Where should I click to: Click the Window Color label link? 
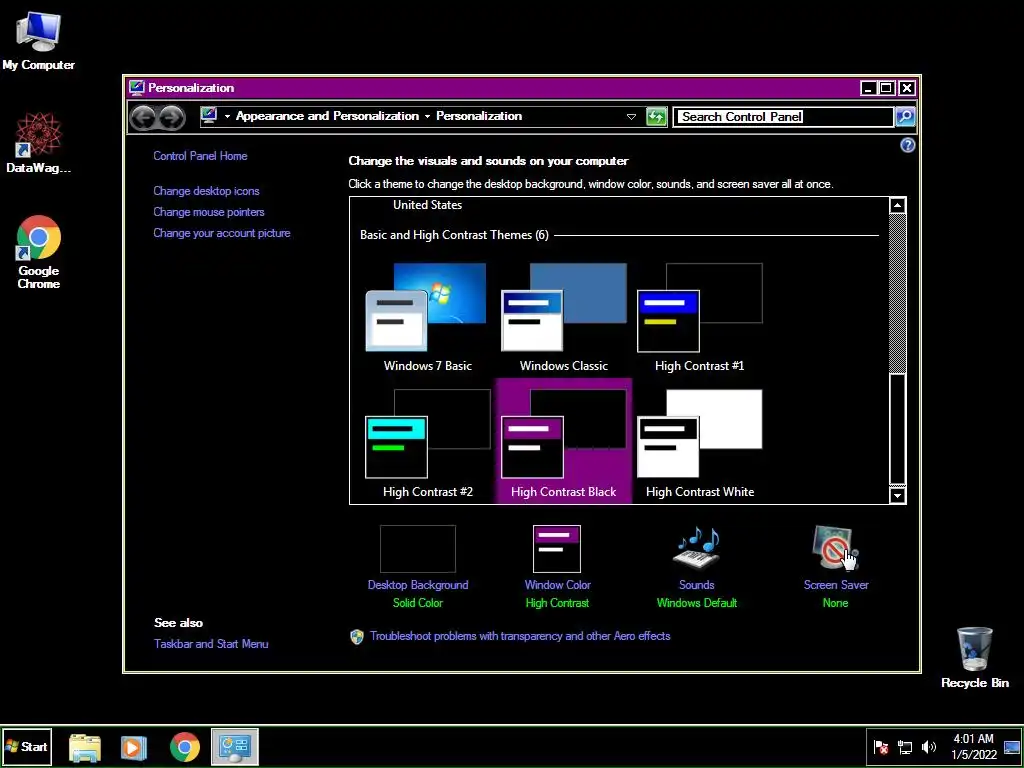pyautogui.click(x=557, y=584)
